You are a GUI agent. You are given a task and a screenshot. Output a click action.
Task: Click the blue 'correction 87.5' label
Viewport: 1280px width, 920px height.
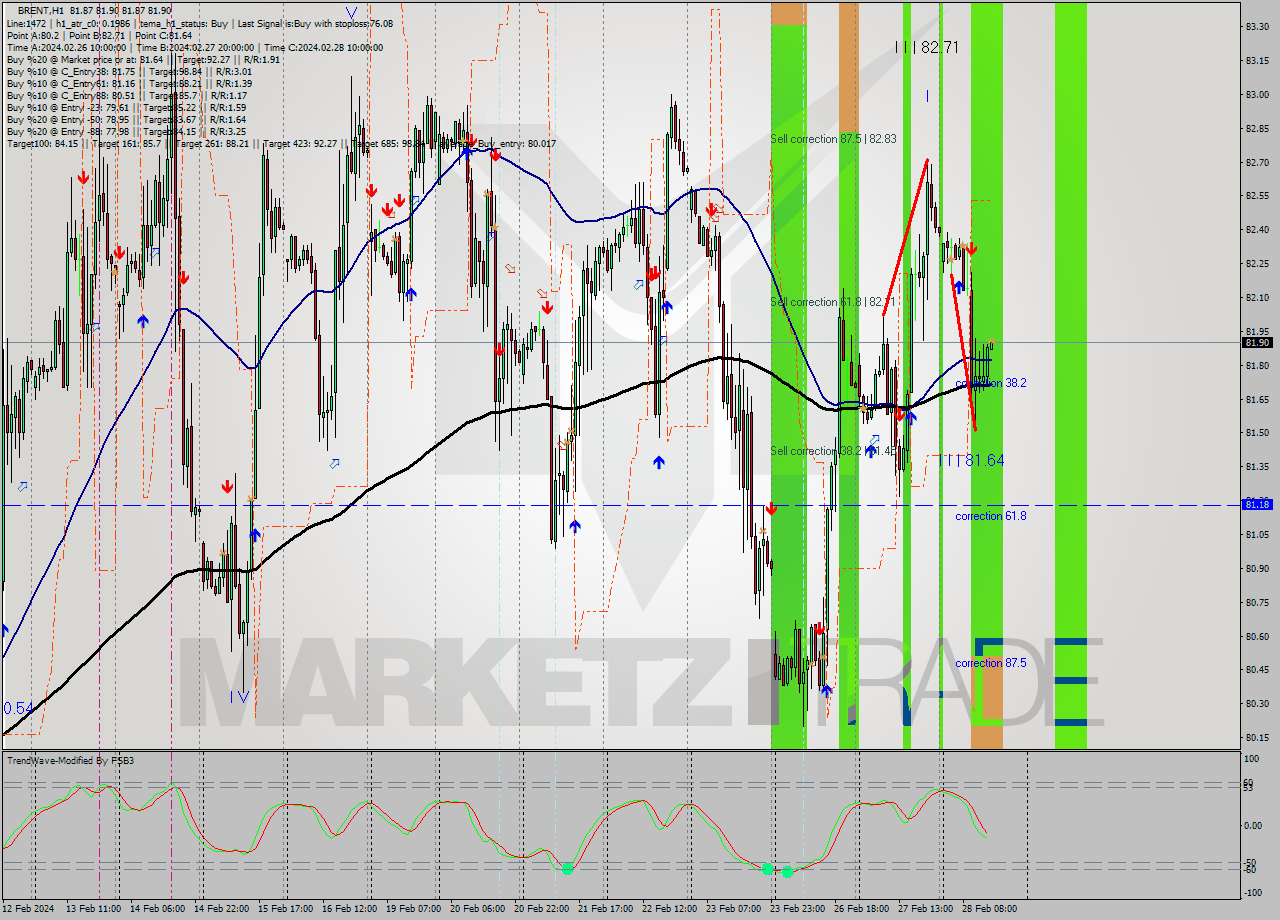pyautogui.click(x=990, y=663)
